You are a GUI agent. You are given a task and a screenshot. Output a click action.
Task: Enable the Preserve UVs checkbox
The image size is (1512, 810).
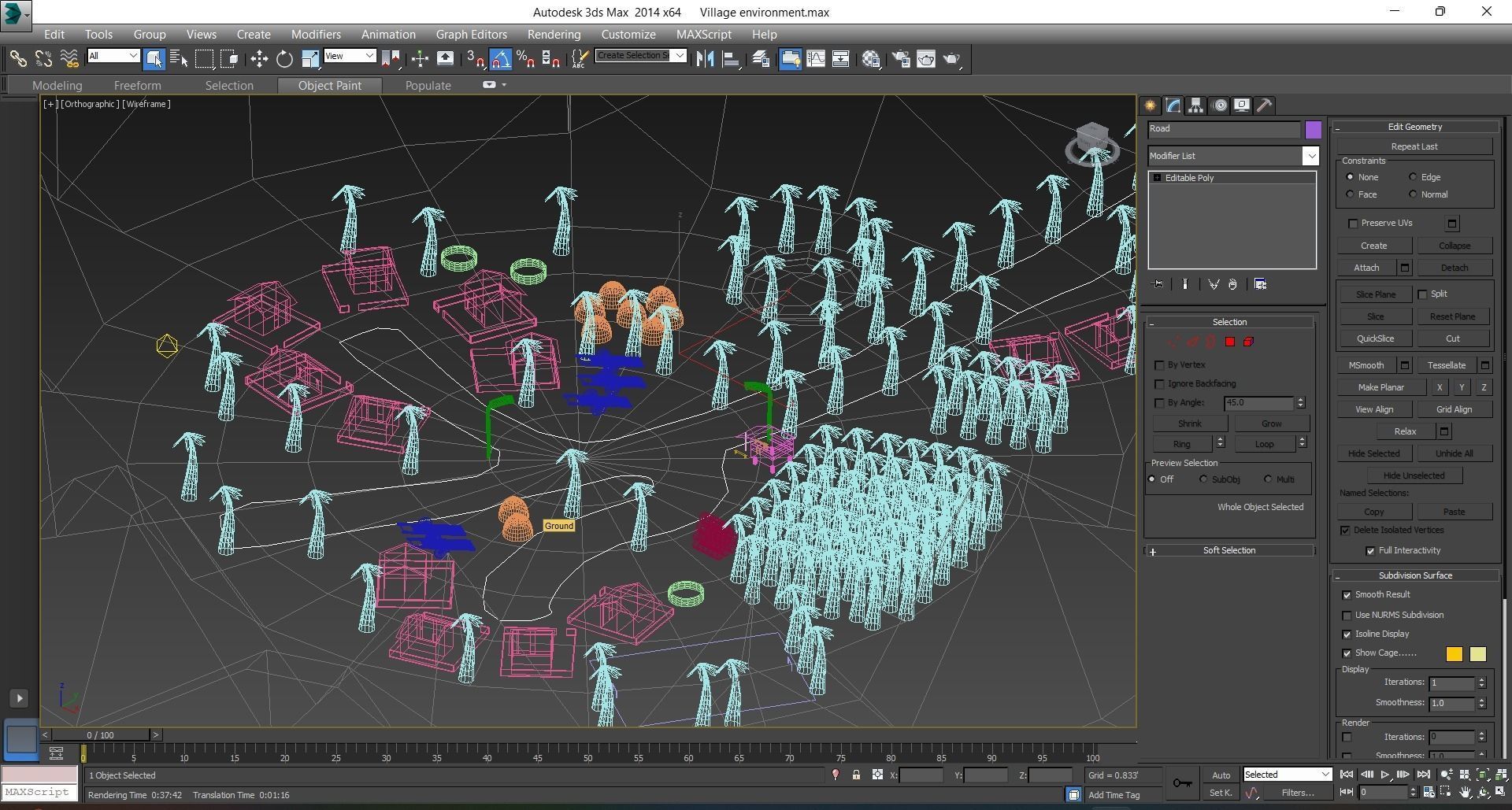click(1353, 224)
